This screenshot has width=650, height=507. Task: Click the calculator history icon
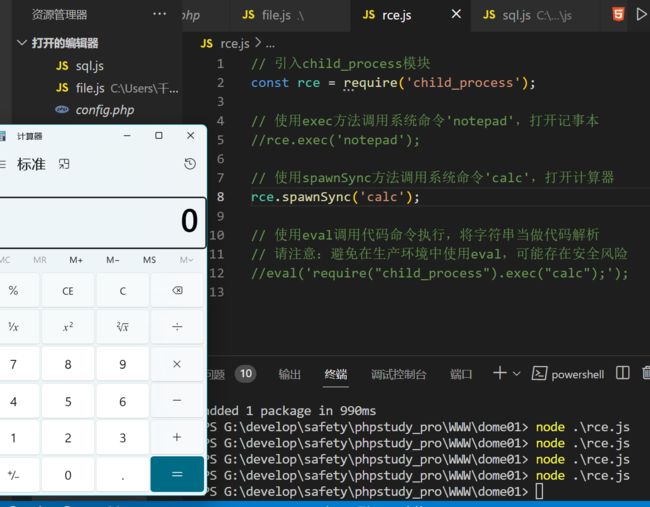[190, 164]
